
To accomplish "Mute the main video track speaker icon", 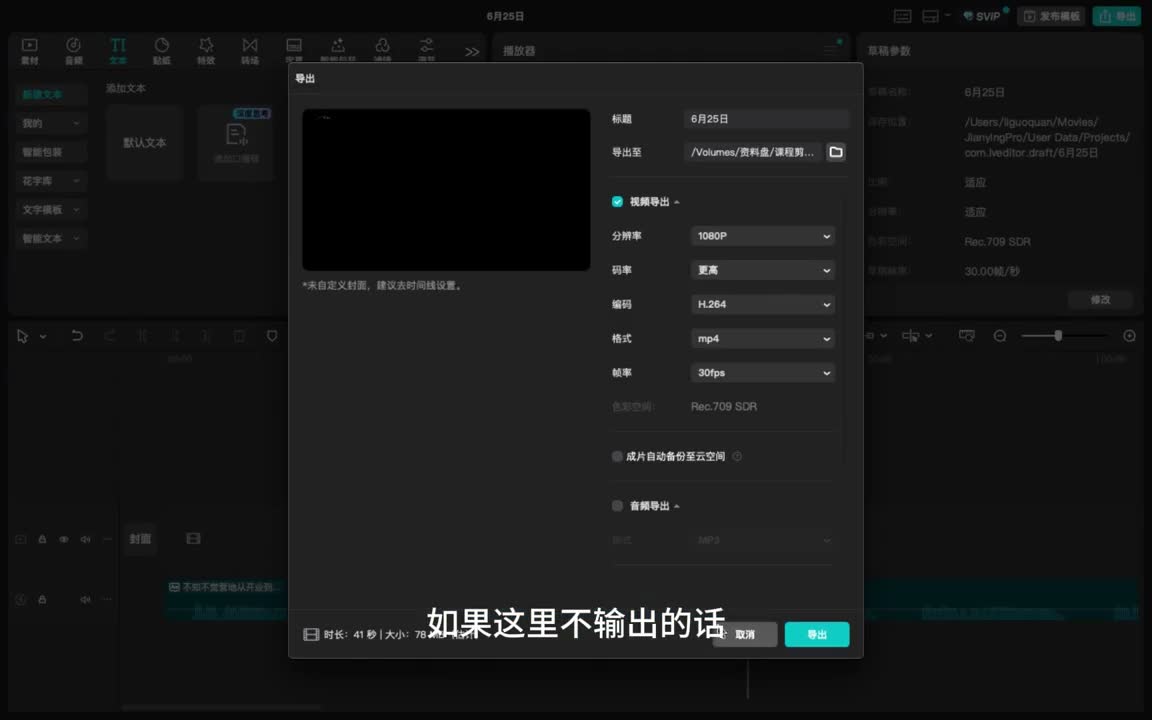I will point(85,539).
